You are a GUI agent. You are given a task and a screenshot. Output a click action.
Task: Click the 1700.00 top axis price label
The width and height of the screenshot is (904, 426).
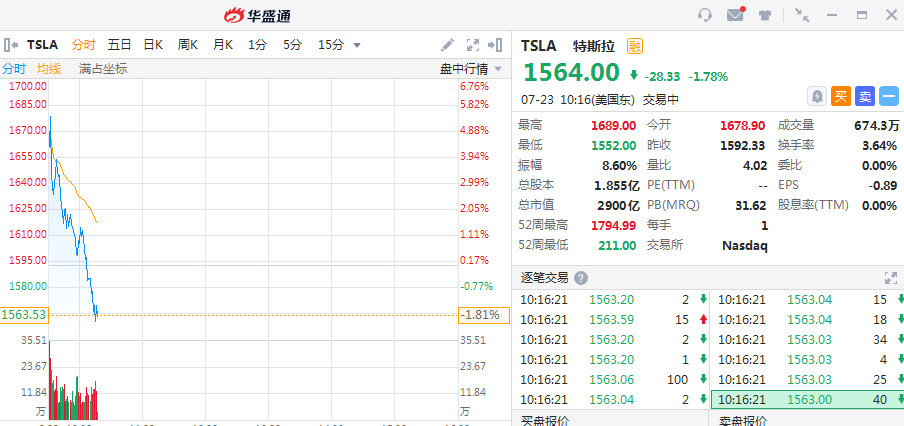[x=28, y=86]
